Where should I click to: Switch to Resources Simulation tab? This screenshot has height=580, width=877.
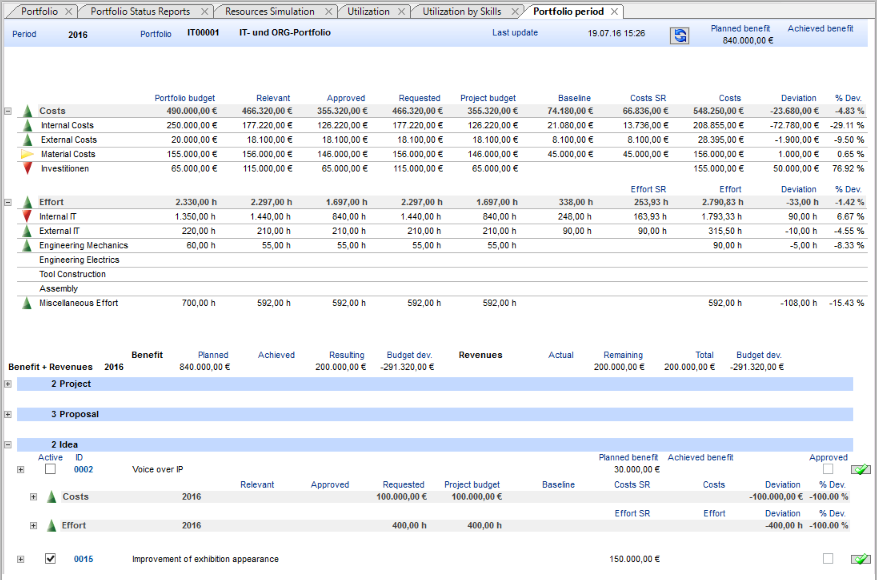pos(270,11)
